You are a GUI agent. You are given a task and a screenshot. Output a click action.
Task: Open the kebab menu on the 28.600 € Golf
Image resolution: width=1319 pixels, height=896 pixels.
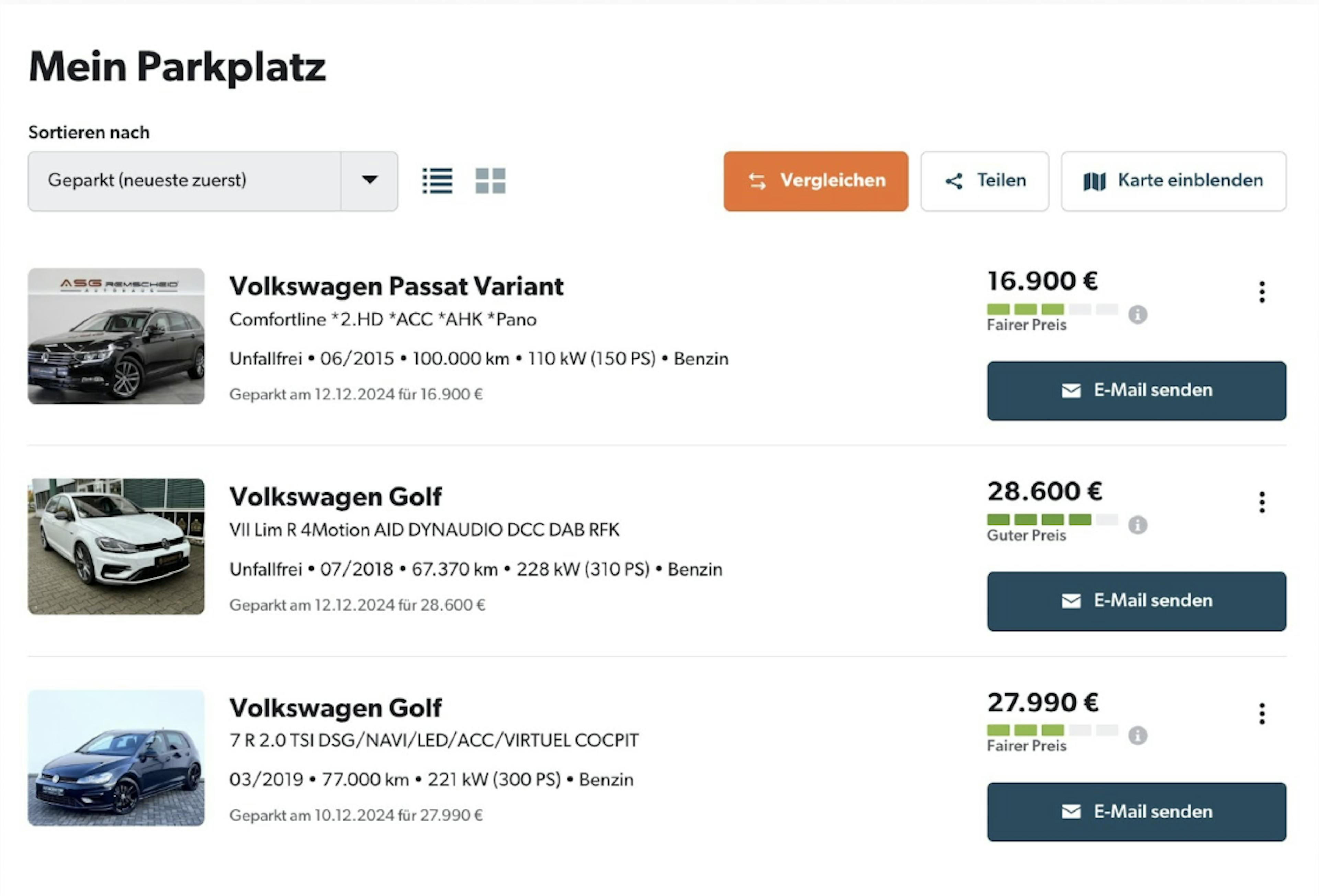point(1261,502)
